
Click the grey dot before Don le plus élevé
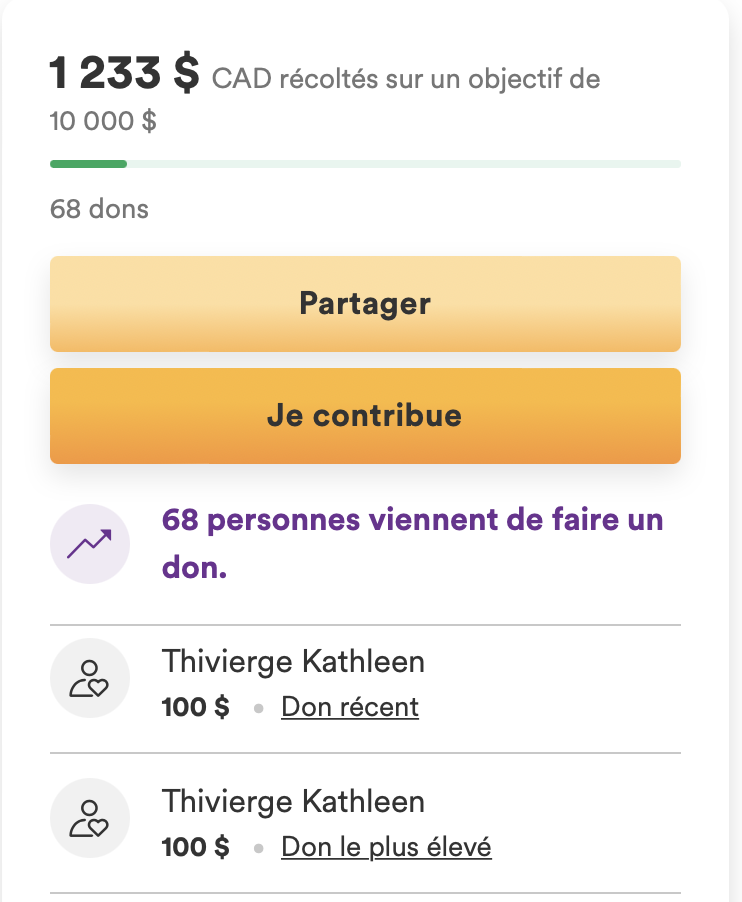pos(258,849)
